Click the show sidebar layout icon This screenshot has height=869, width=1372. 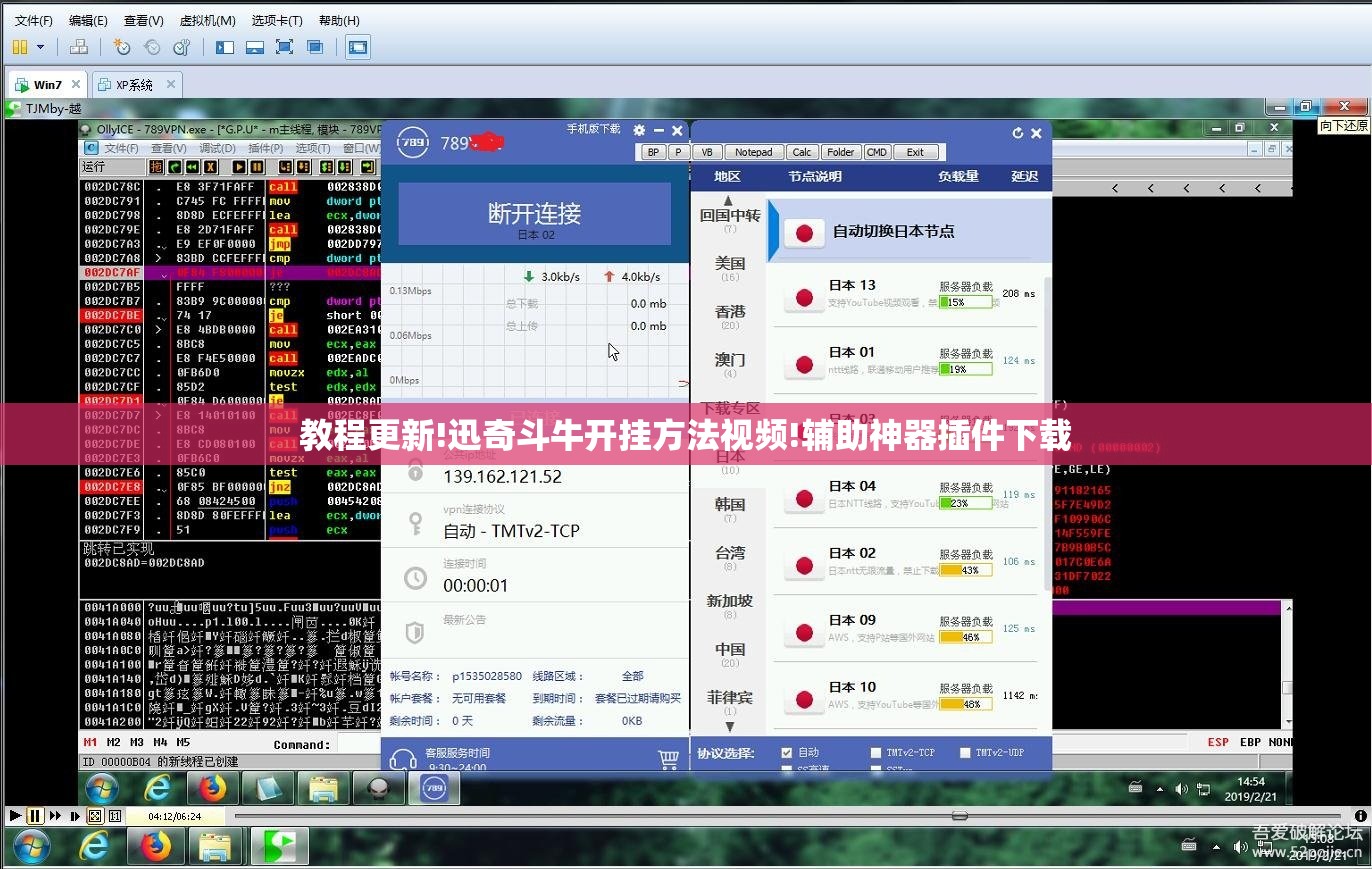tap(225, 46)
